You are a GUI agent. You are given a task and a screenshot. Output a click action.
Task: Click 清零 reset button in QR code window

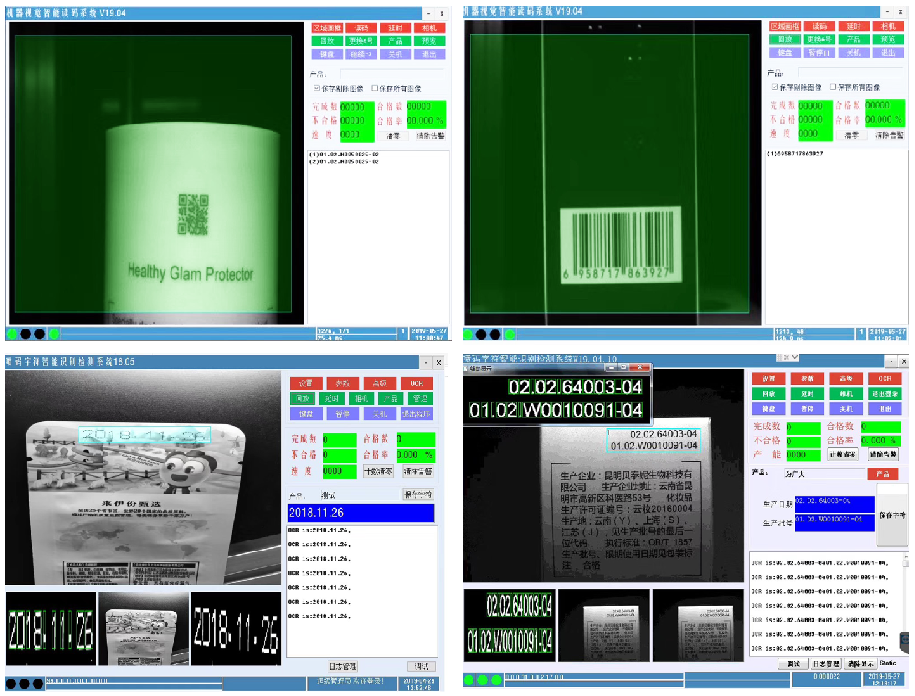click(392, 134)
